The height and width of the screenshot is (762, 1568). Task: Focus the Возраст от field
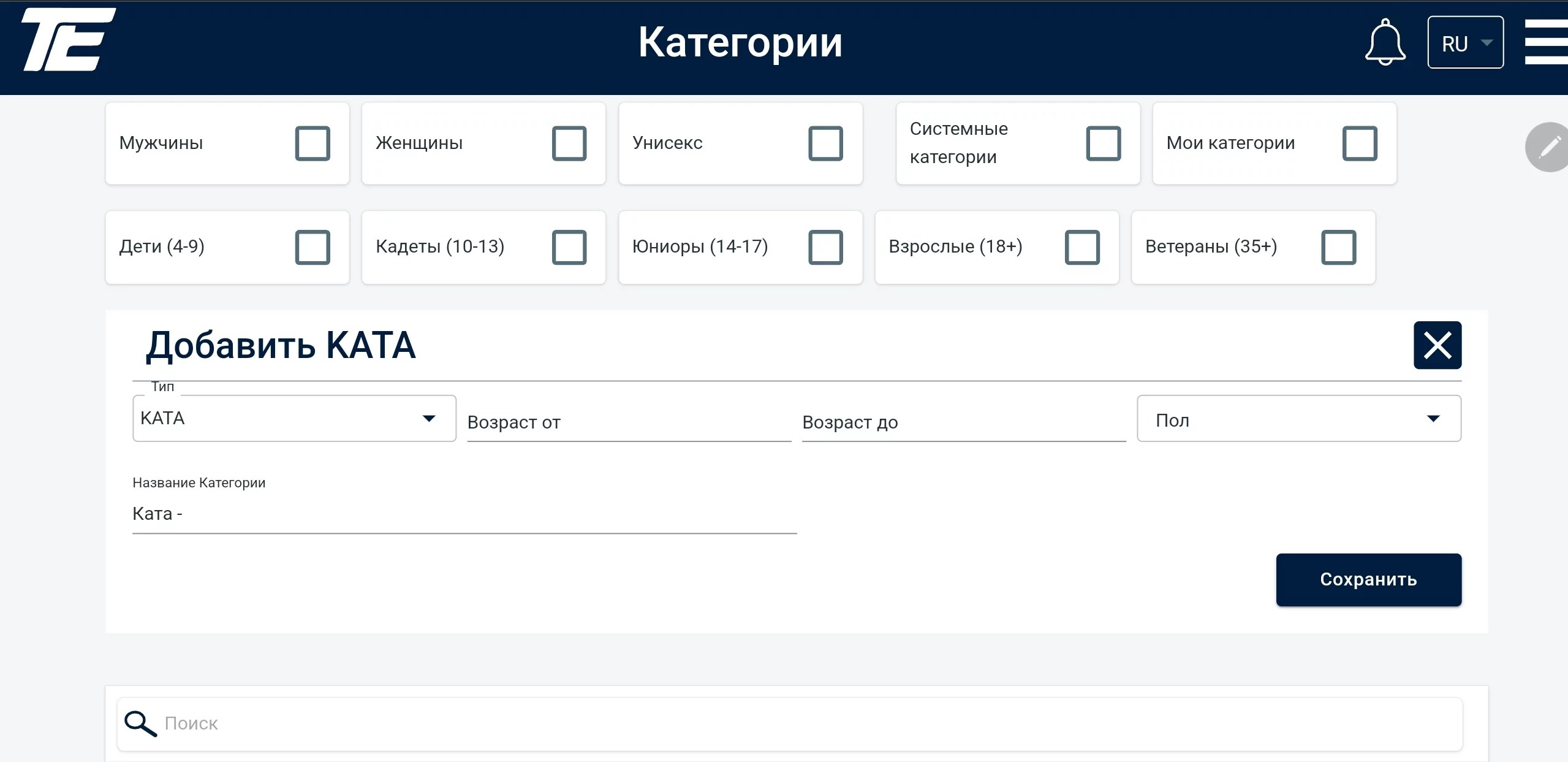pyautogui.click(x=629, y=422)
